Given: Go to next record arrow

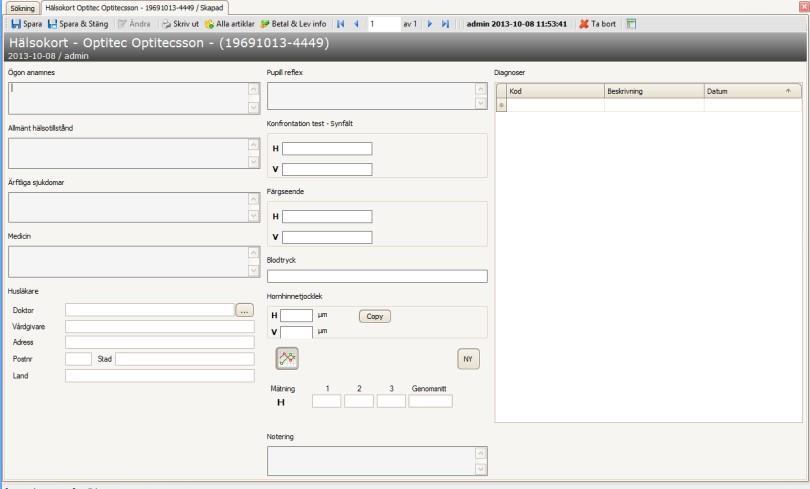Looking at the screenshot, I should (x=429, y=24).
